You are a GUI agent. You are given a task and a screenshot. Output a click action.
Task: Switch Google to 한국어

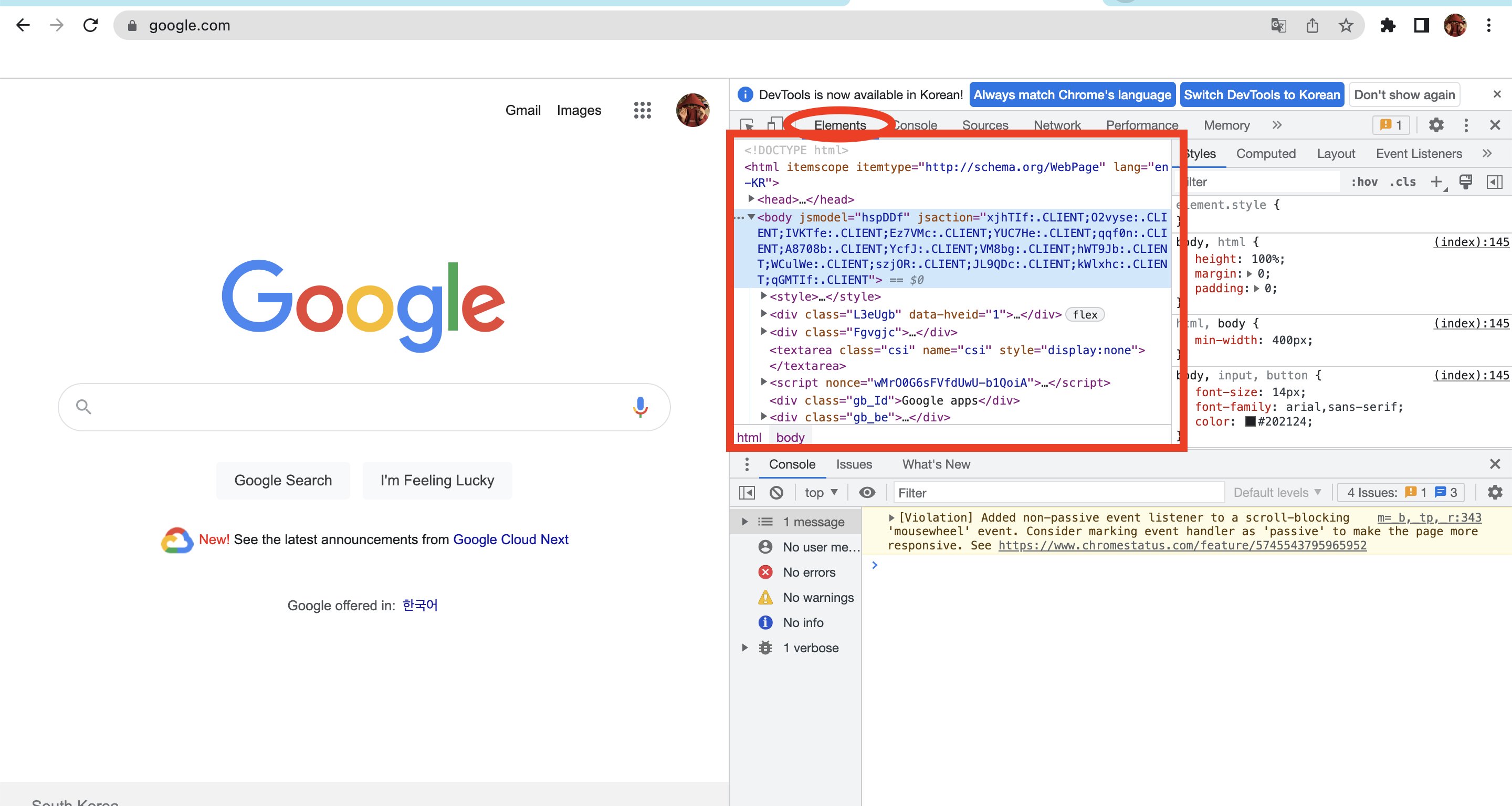(x=419, y=605)
